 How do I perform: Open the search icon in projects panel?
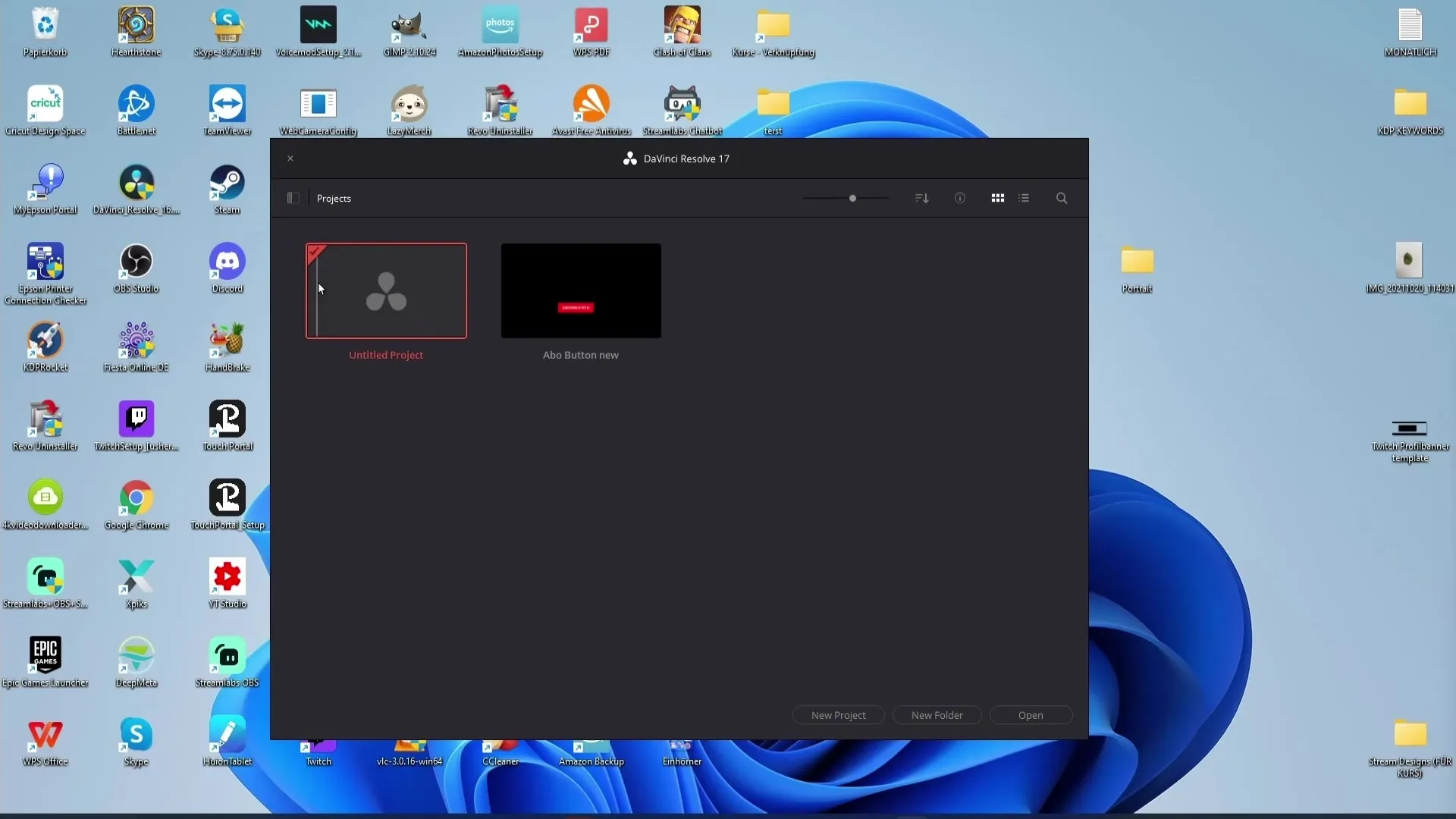(x=1062, y=198)
